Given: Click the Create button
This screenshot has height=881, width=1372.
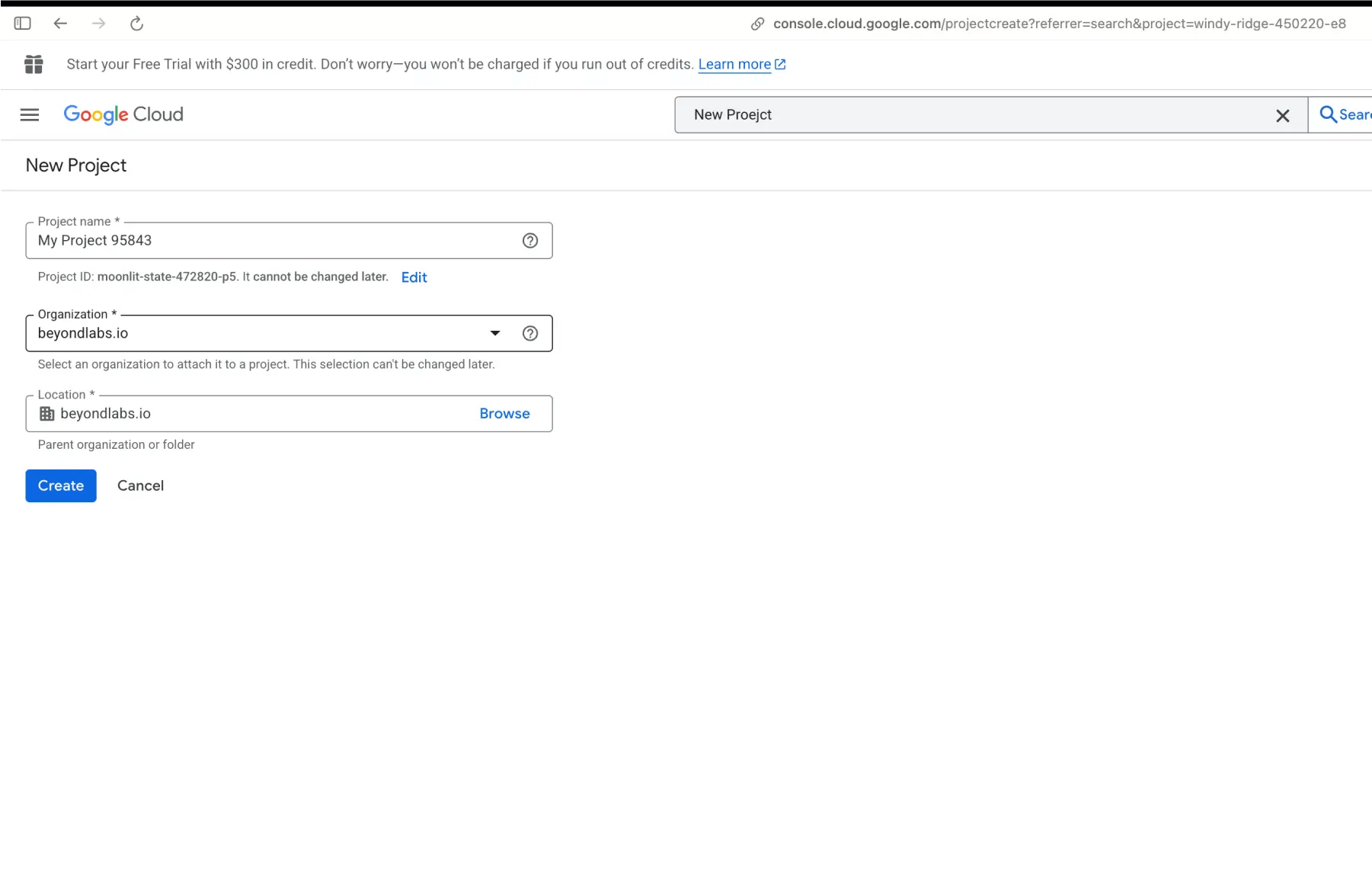Looking at the screenshot, I should click(61, 485).
